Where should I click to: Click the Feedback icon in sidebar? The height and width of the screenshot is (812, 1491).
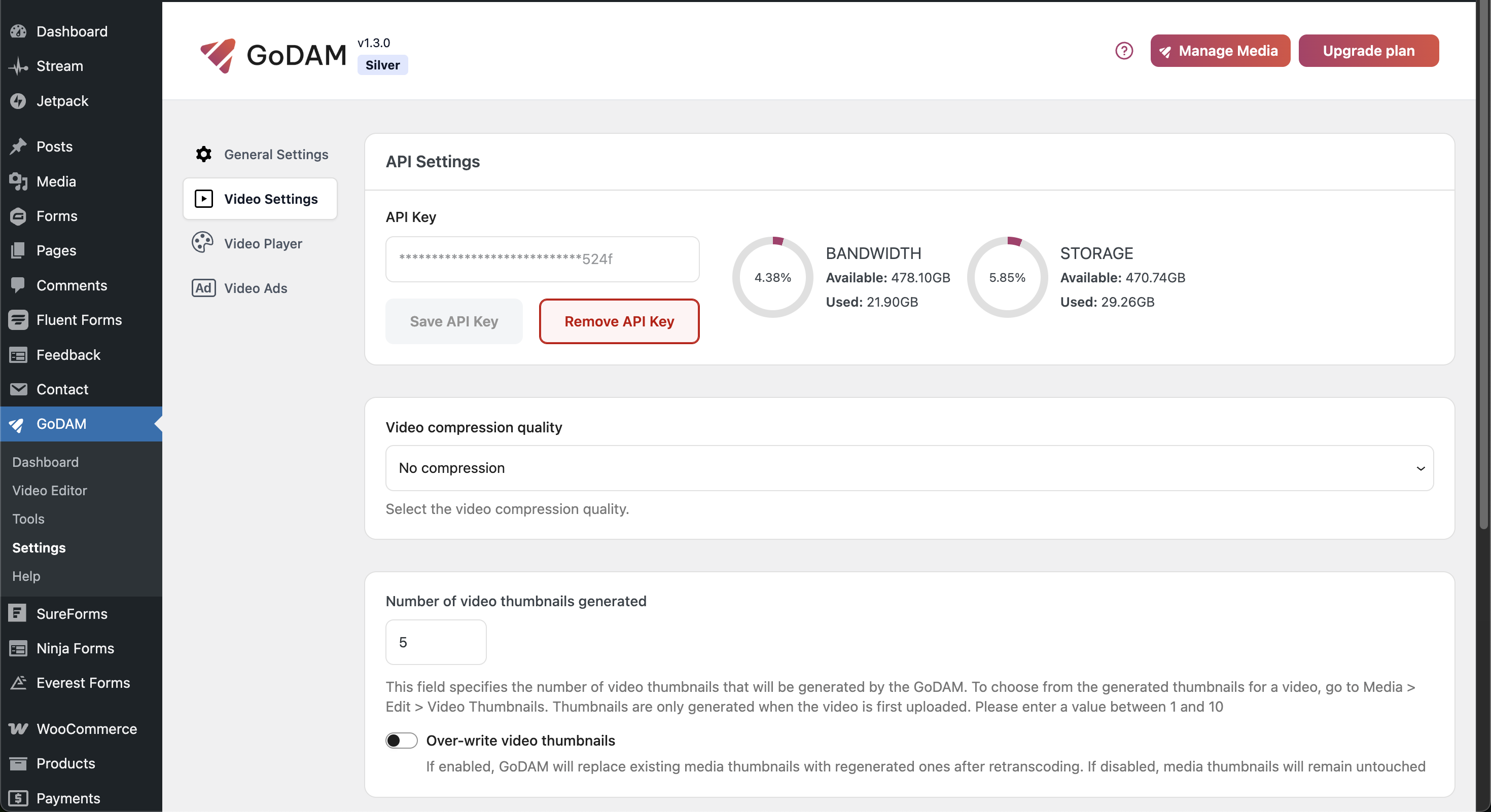(19, 354)
